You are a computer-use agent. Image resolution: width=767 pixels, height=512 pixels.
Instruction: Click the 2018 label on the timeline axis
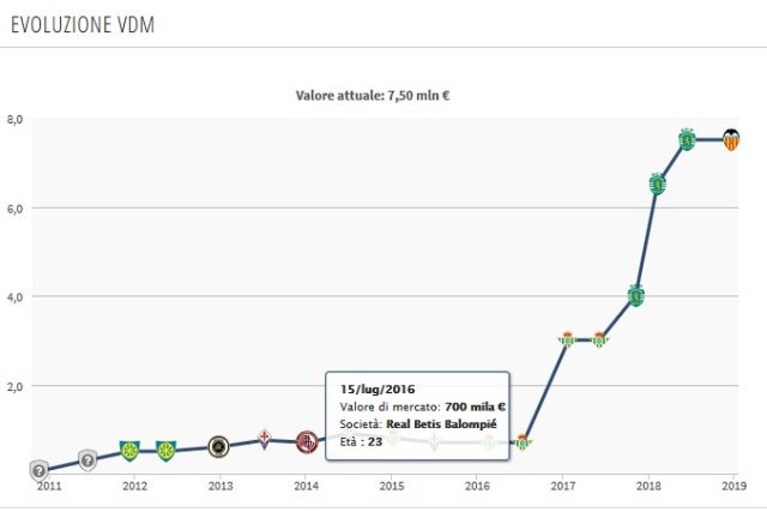pyautogui.click(x=649, y=486)
